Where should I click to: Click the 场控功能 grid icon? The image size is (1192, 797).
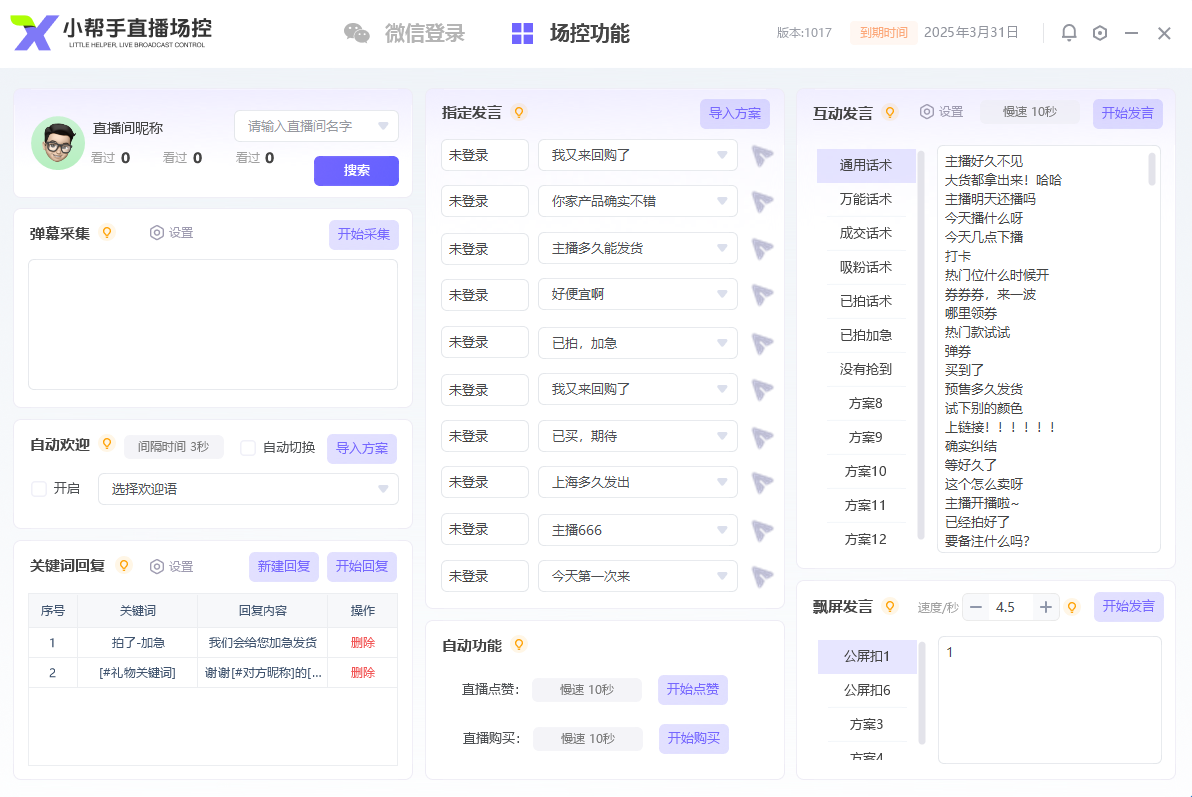(522, 33)
